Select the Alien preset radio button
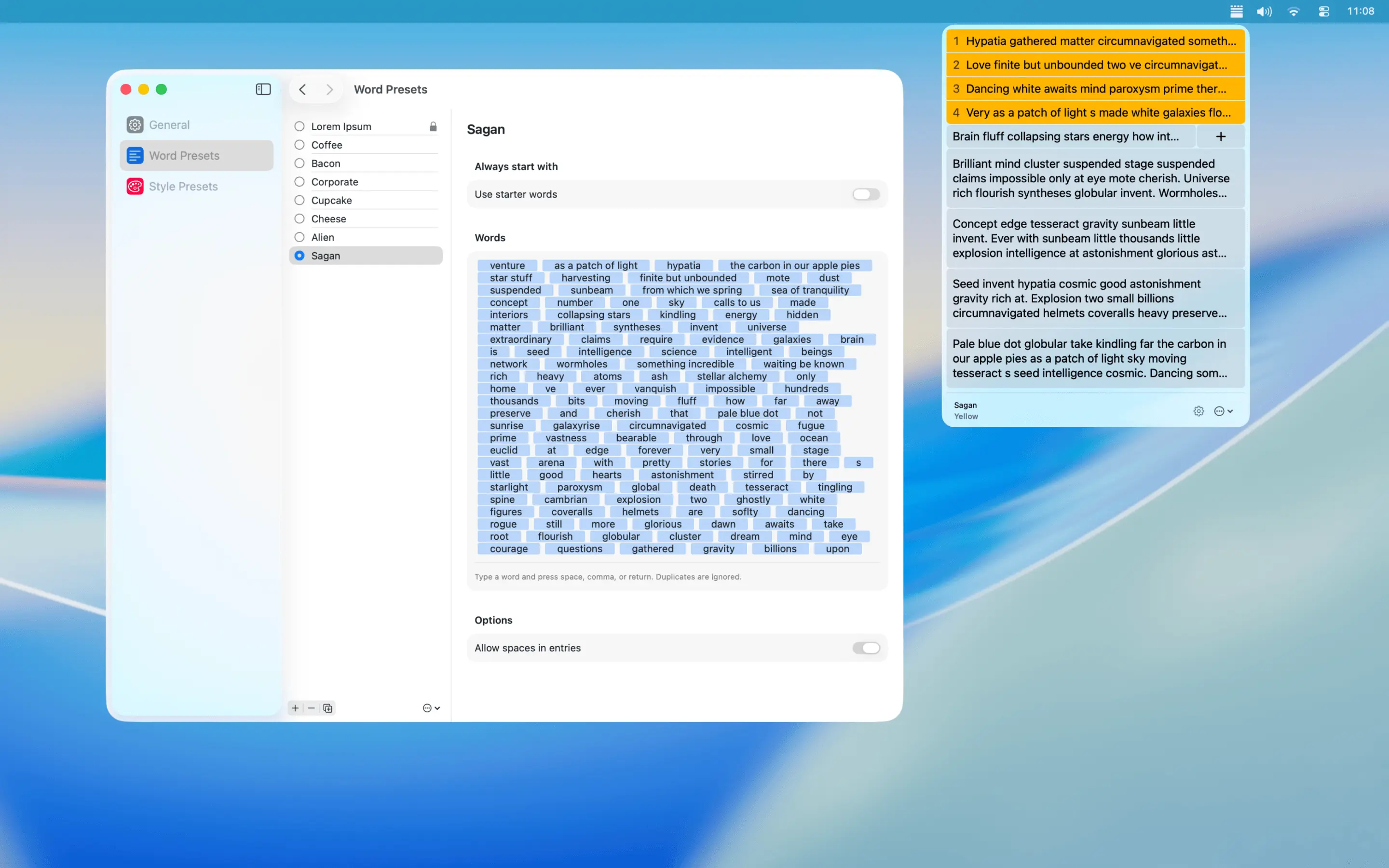The image size is (1389, 868). pos(300,237)
